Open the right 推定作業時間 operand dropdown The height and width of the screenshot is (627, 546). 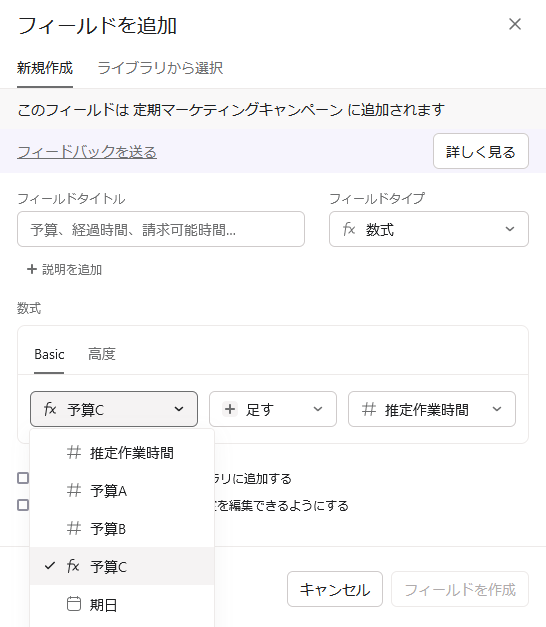(432, 409)
